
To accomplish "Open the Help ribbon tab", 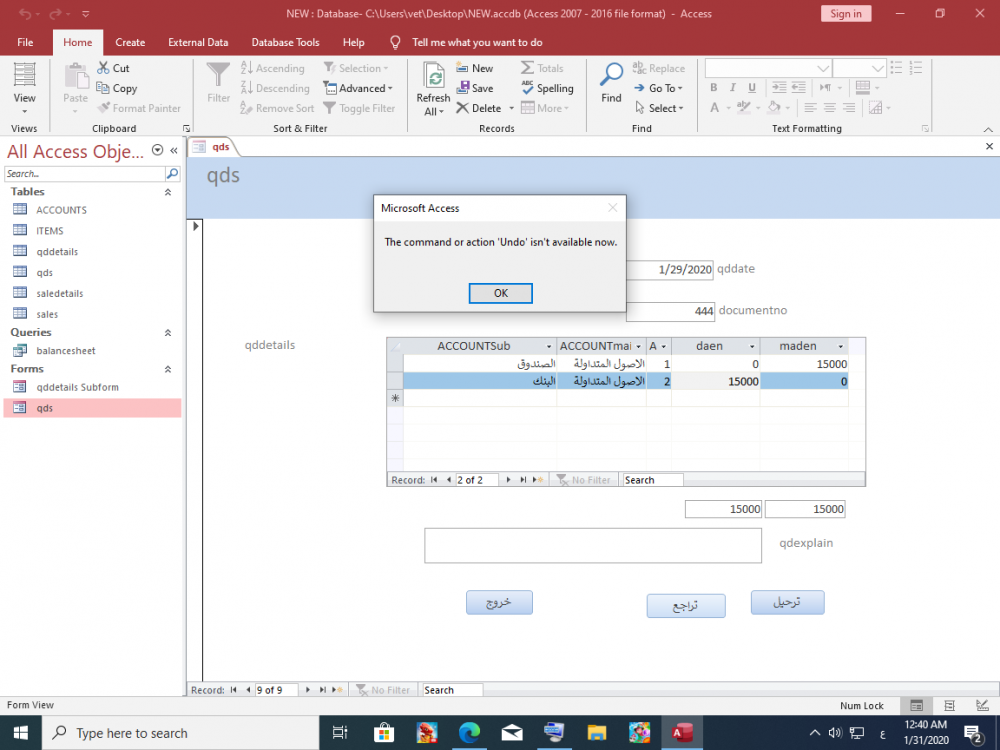I will click(x=353, y=42).
